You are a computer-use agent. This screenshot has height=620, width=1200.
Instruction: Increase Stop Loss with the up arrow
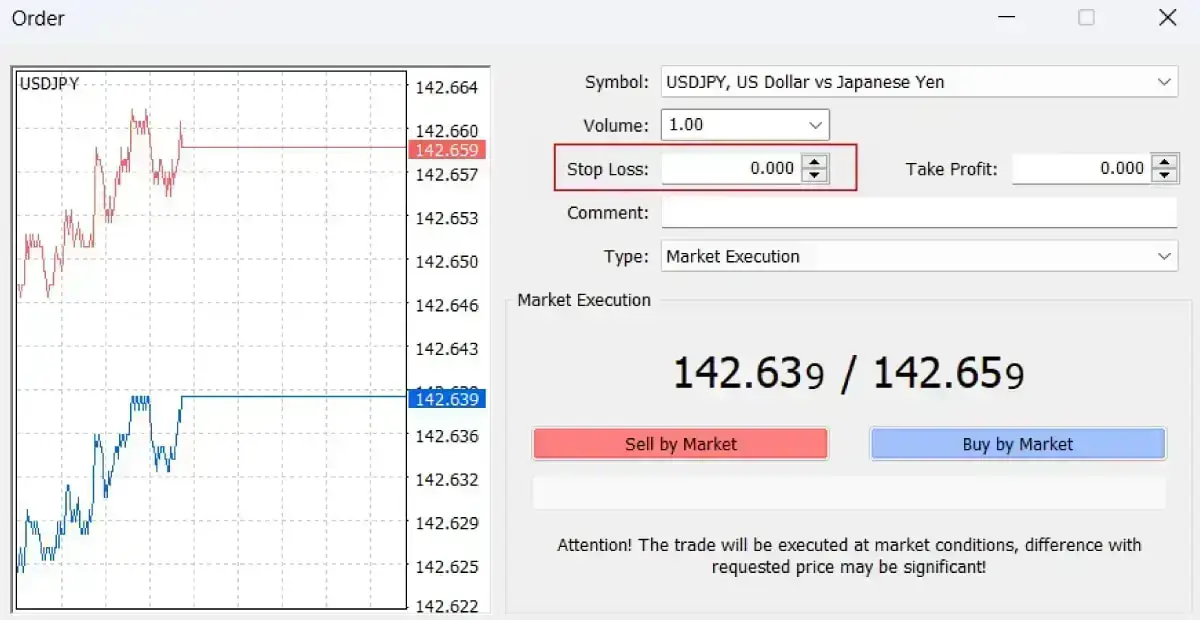[816, 162]
